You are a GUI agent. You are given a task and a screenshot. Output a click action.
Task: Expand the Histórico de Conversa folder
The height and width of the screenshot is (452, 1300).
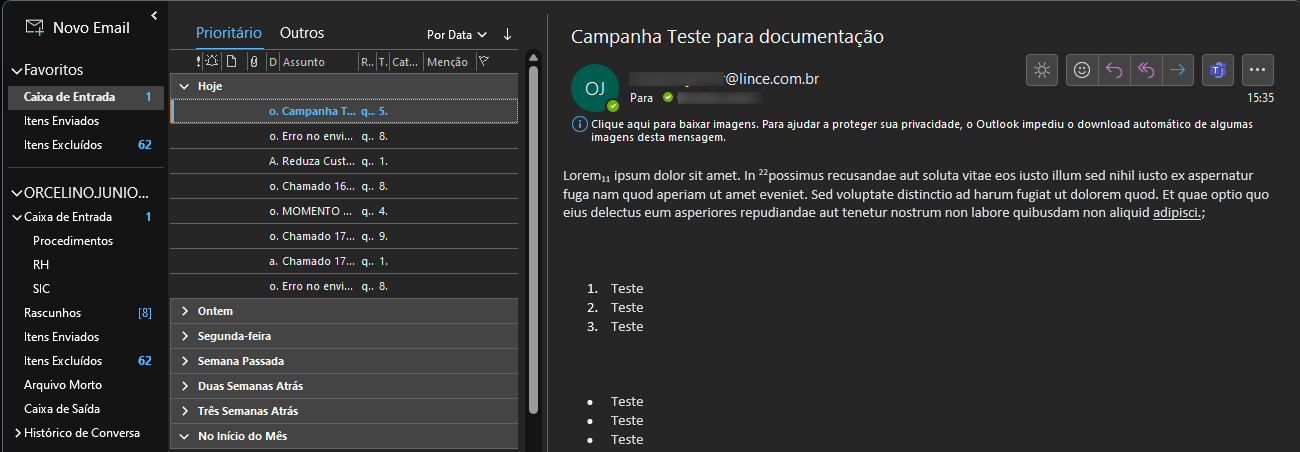(x=18, y=433)
